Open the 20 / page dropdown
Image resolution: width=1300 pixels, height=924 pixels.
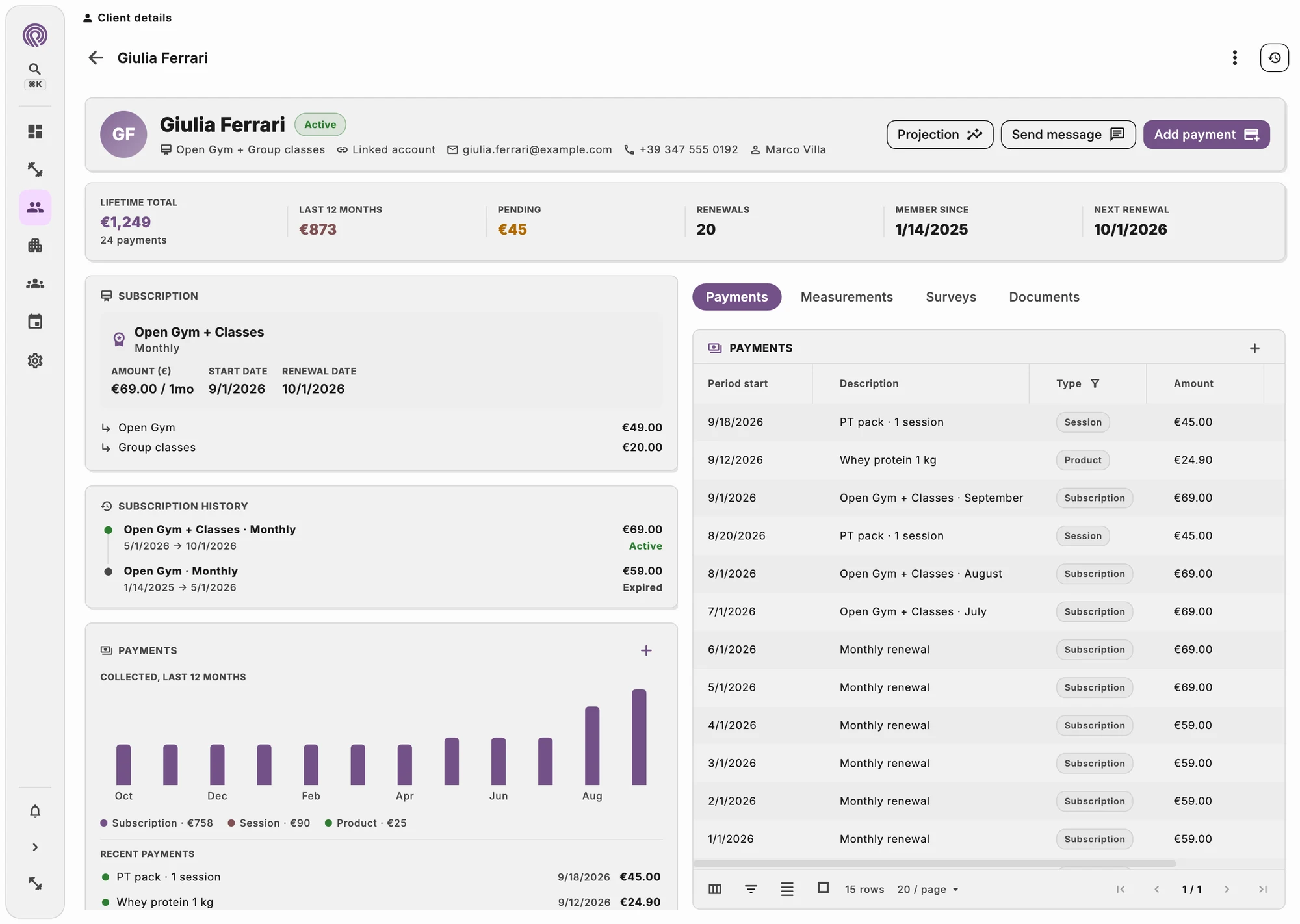pyautogui.click(x=928, y=889)
